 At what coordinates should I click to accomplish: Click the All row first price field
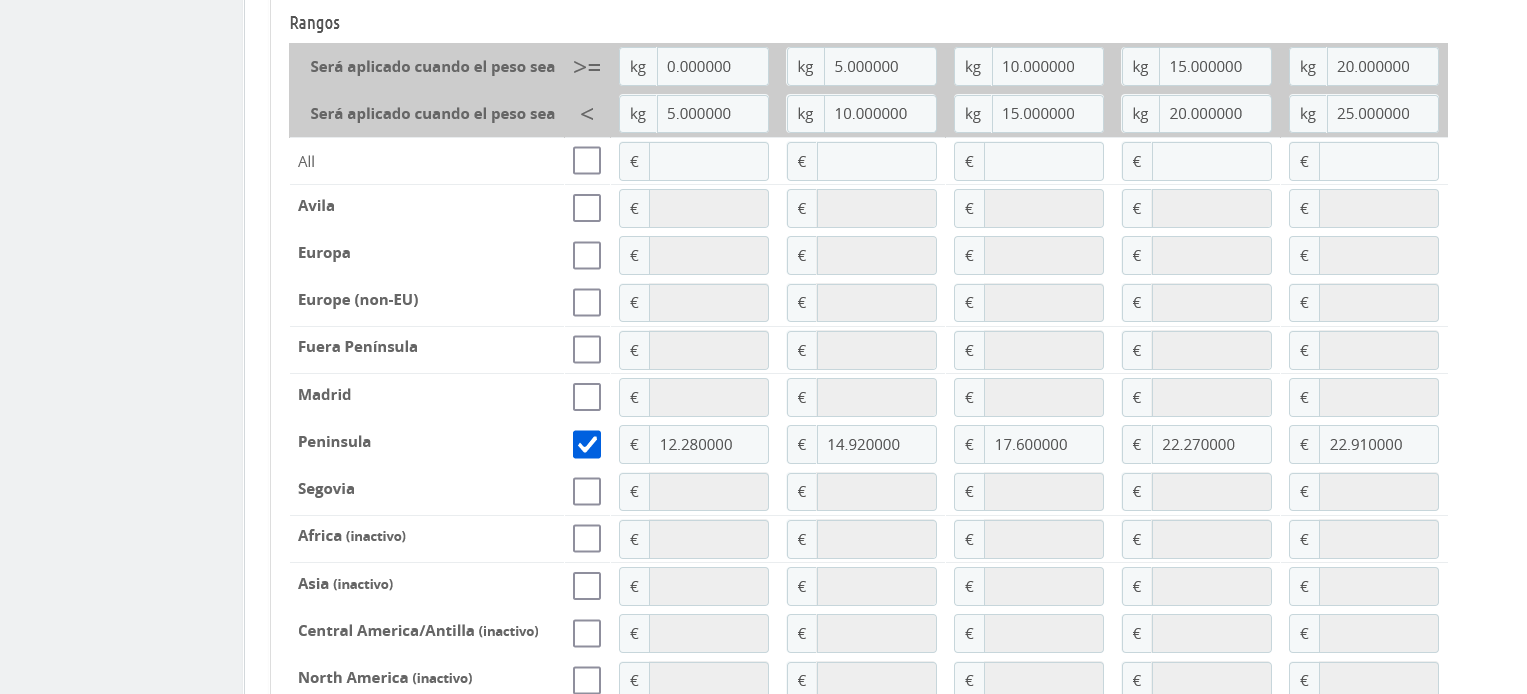pyautogui.click(x=708, y=161)
